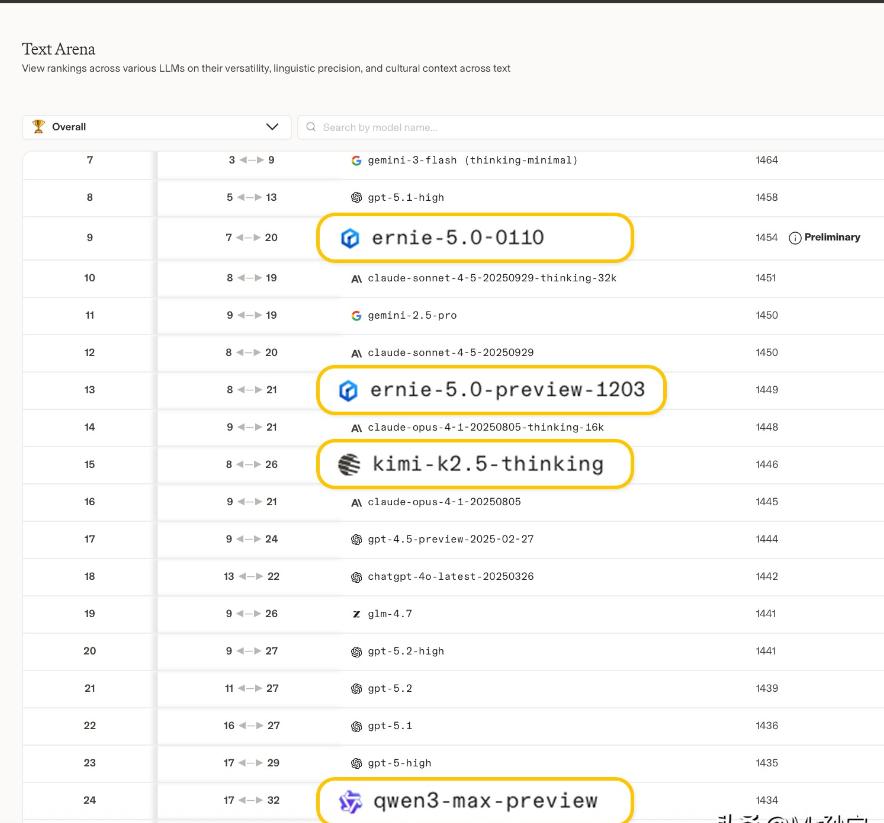Click the icon beside ernie-5.0-preview-1203
This screenshot has width=884, height=823.
click(x=348, y=391)
